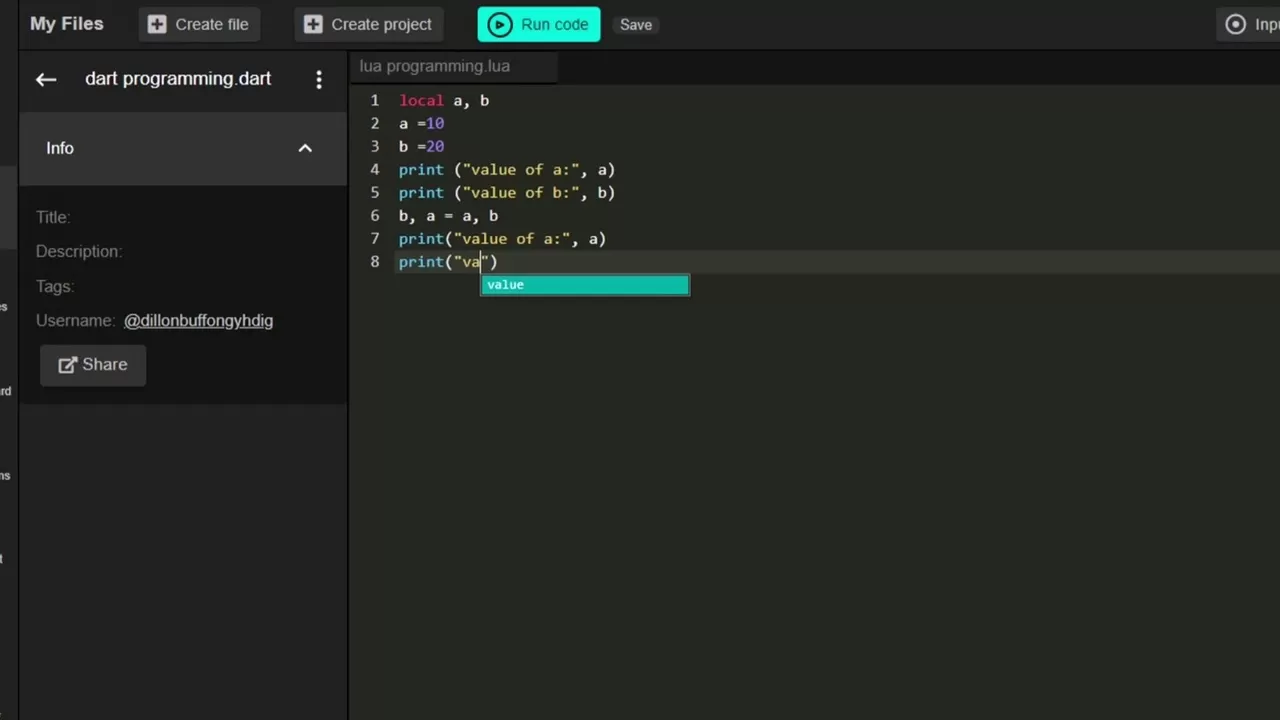Select the dart programming.dart file title
This screenshot has height=720, width=1280.
tap(178, 79)
